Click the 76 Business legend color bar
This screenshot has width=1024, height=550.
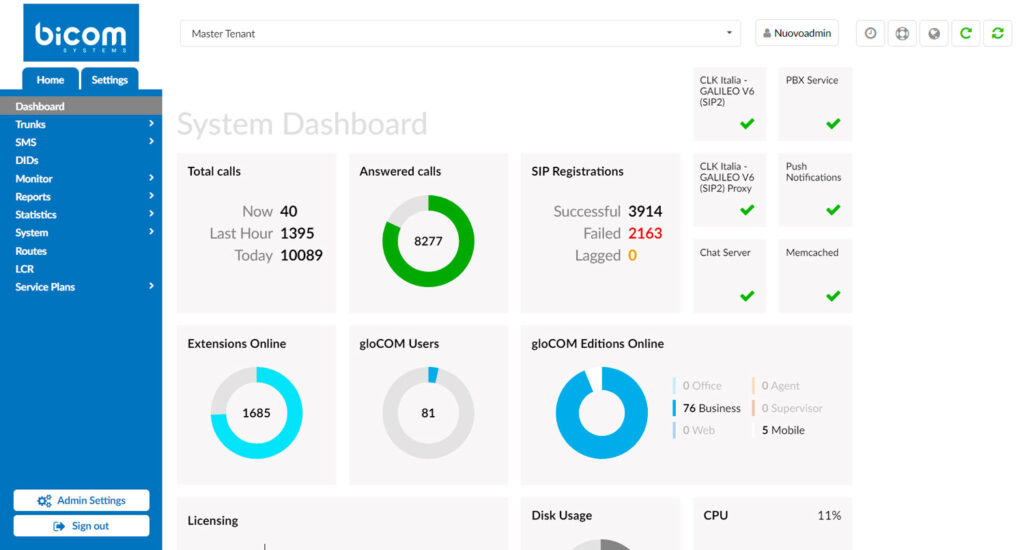pos(674,408)
